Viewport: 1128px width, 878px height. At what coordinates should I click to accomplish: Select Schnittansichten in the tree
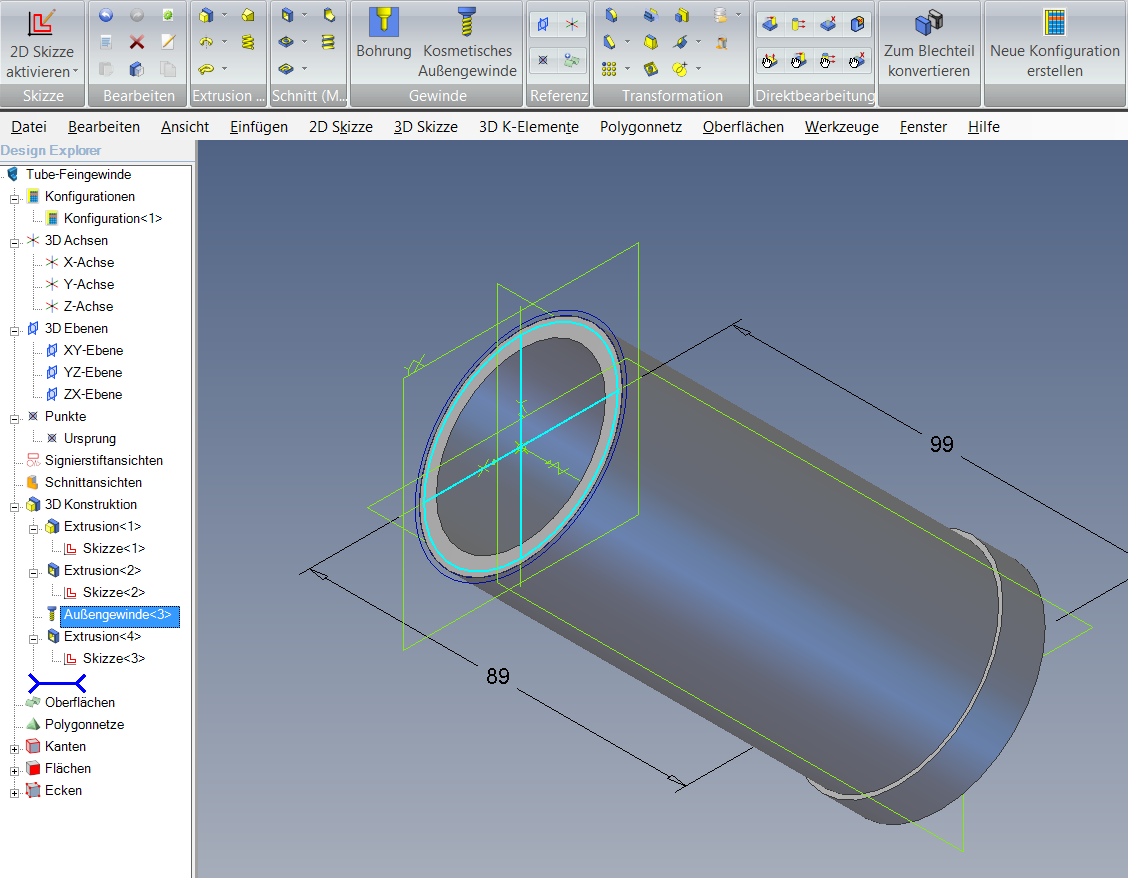[x=94, y=482]
